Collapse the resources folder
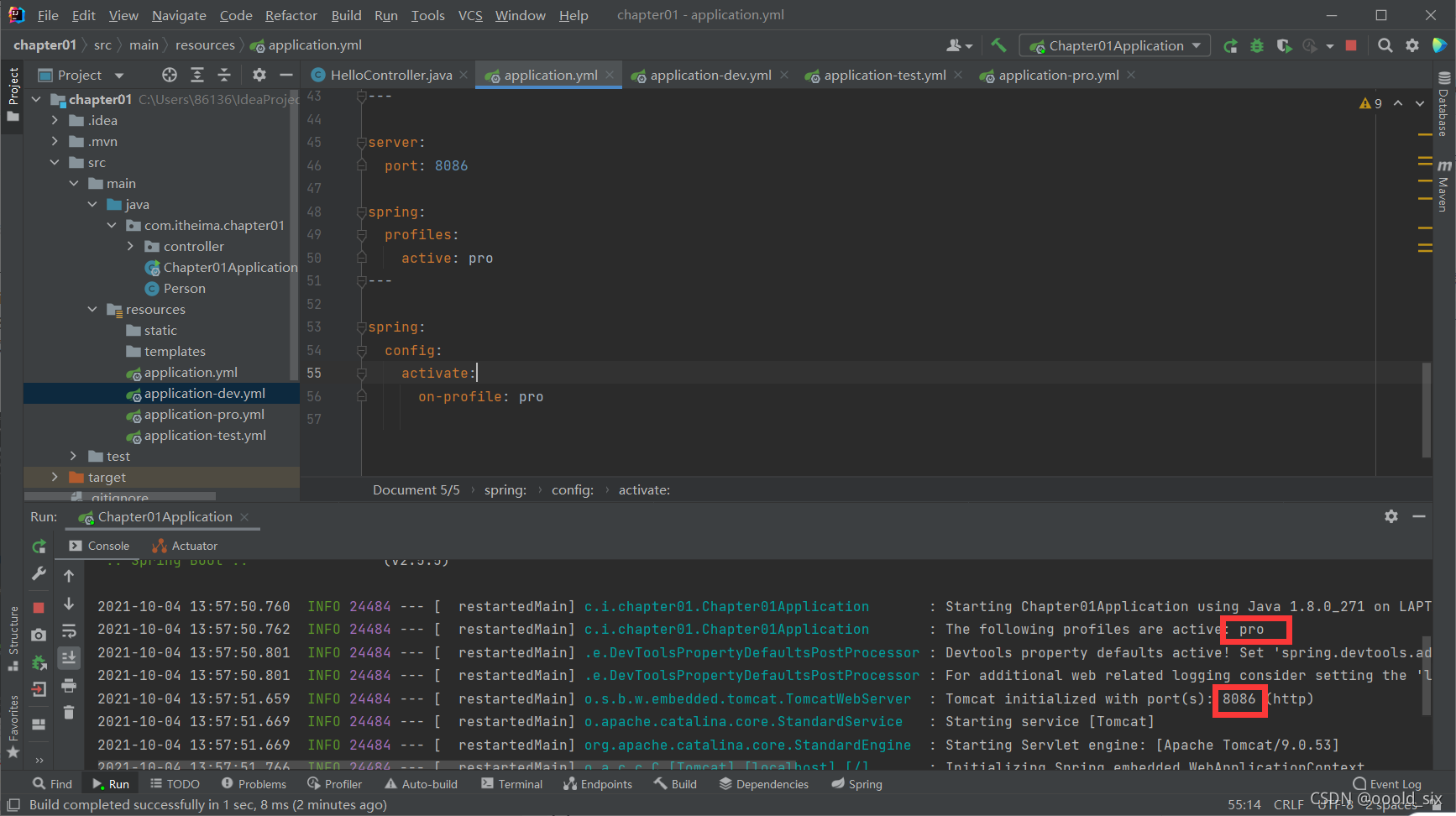This screenshot has width=1456, height=816. (92, 309)
